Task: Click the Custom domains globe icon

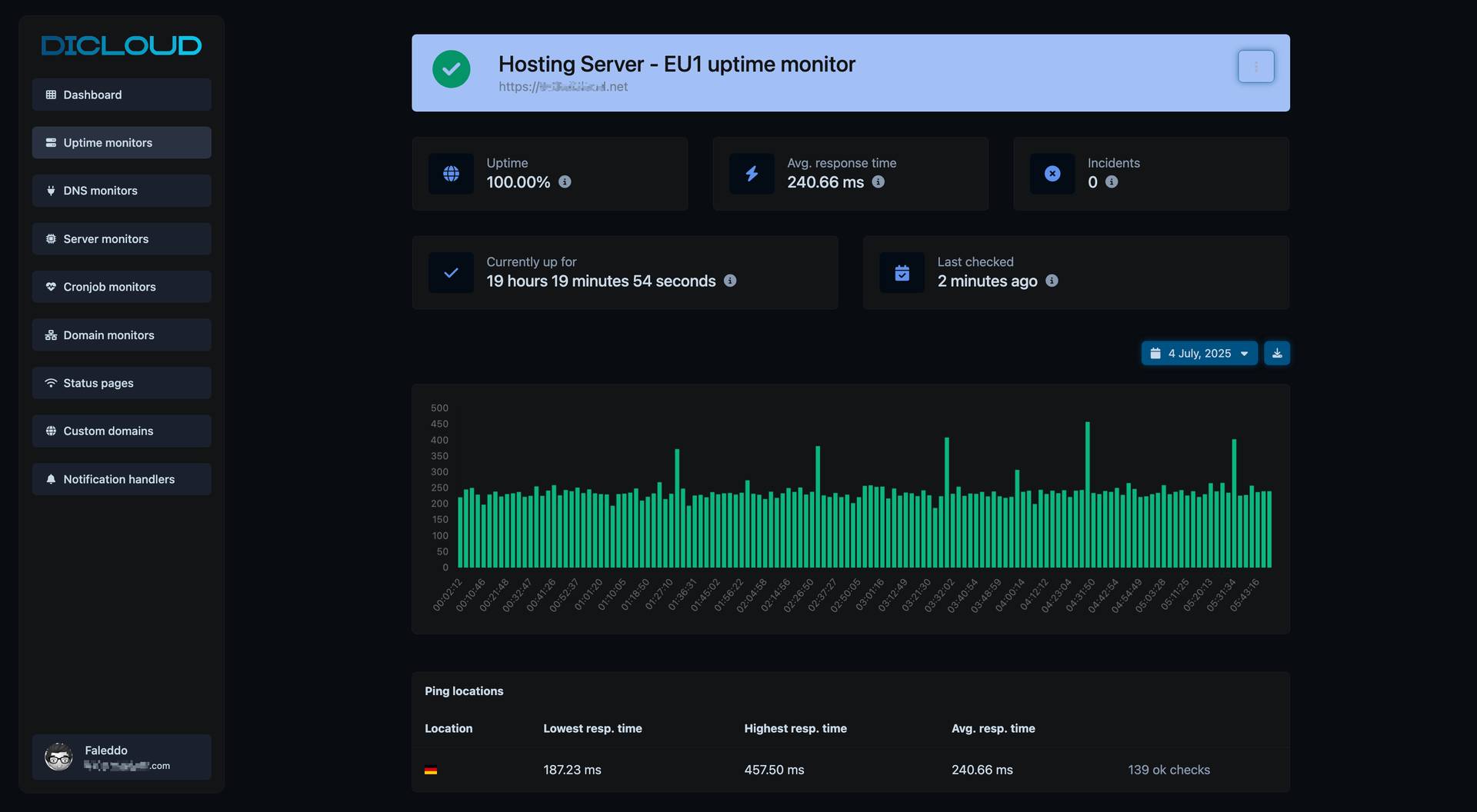Action: tap(51, 431)
